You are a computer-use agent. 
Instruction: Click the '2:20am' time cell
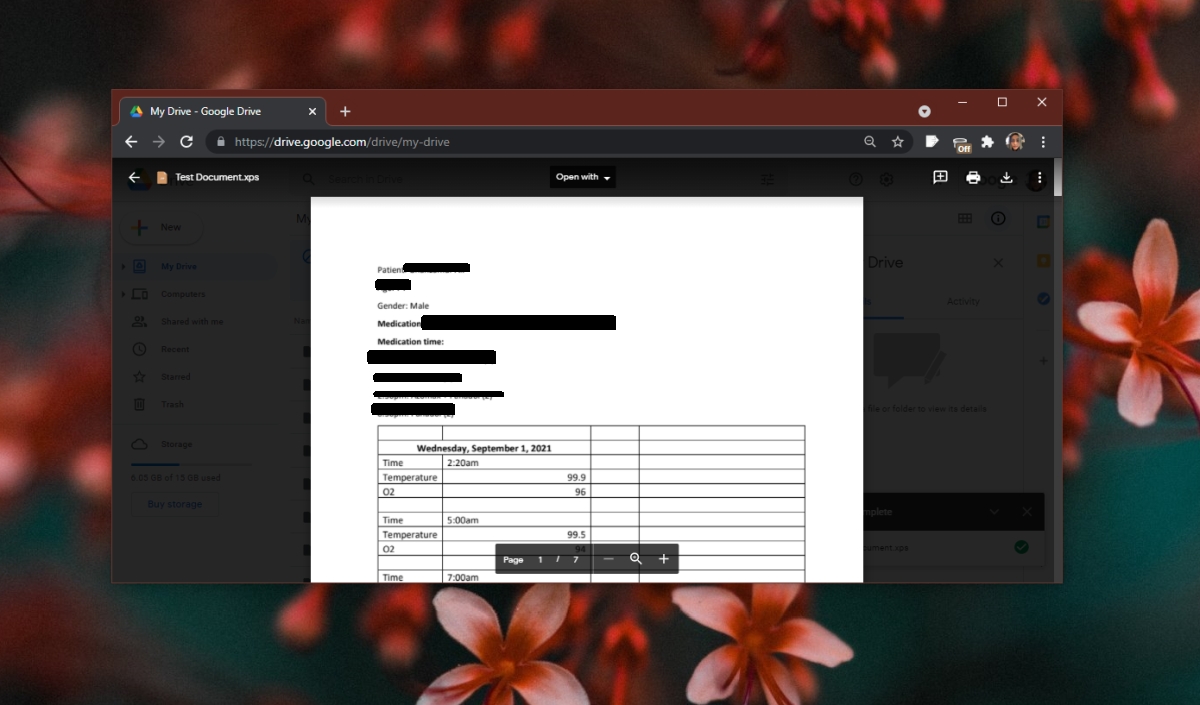pos(462,463)
